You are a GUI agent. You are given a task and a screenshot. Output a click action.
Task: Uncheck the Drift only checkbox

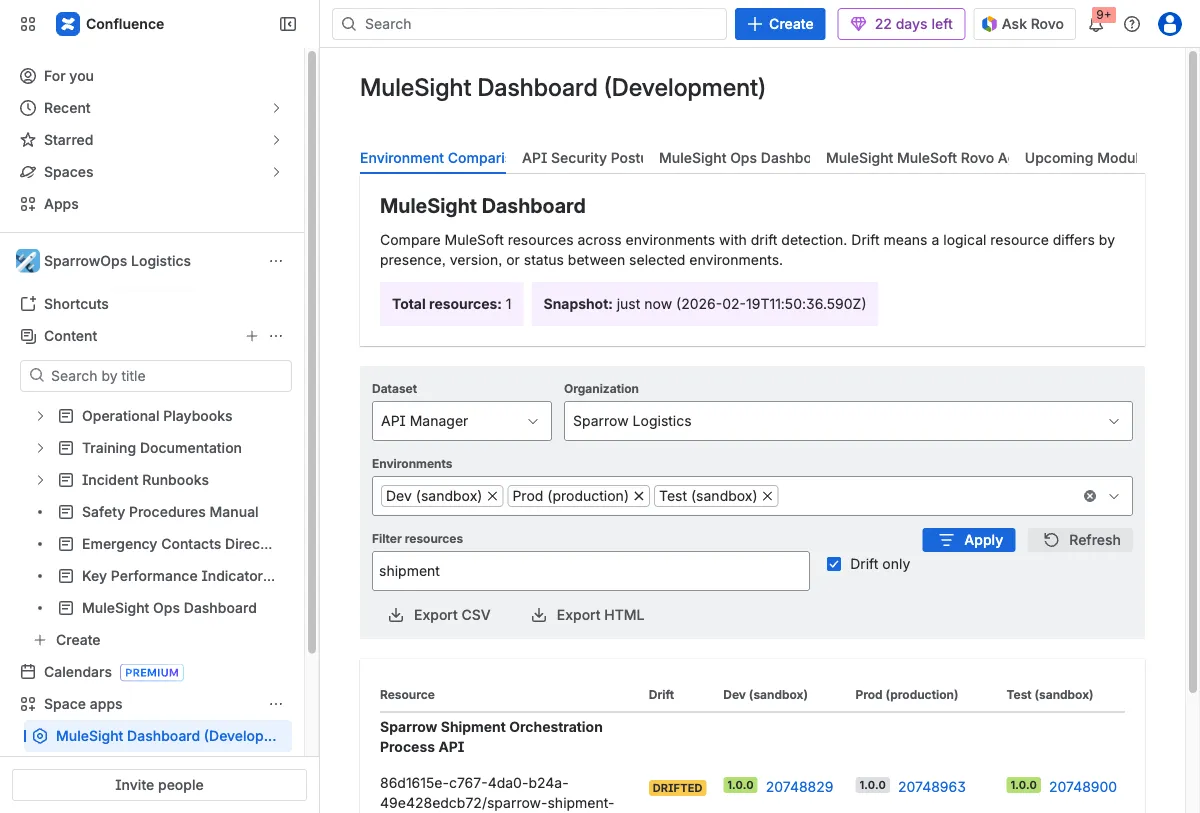click(834, 564)
